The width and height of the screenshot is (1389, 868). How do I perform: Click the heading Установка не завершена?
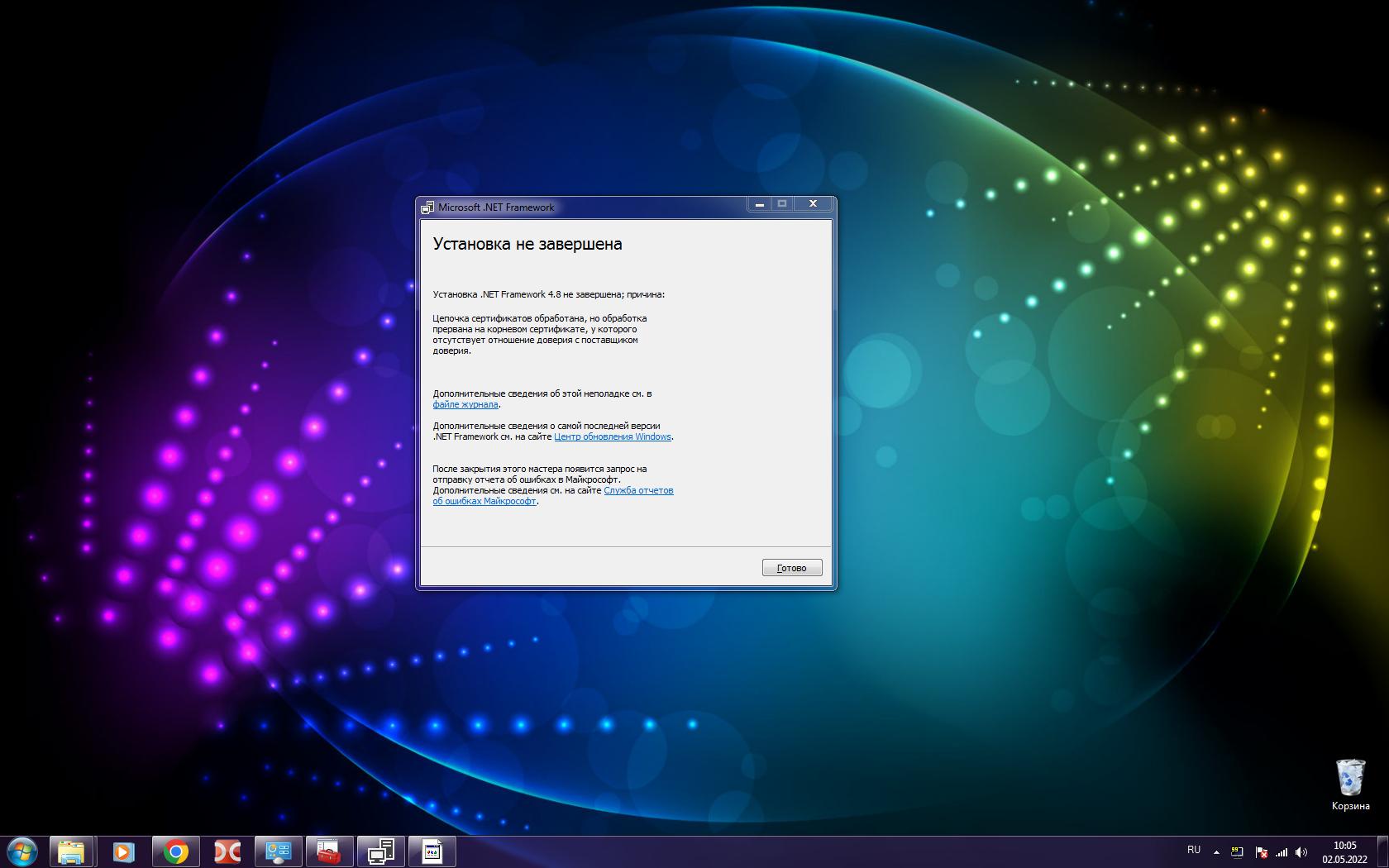527,245
